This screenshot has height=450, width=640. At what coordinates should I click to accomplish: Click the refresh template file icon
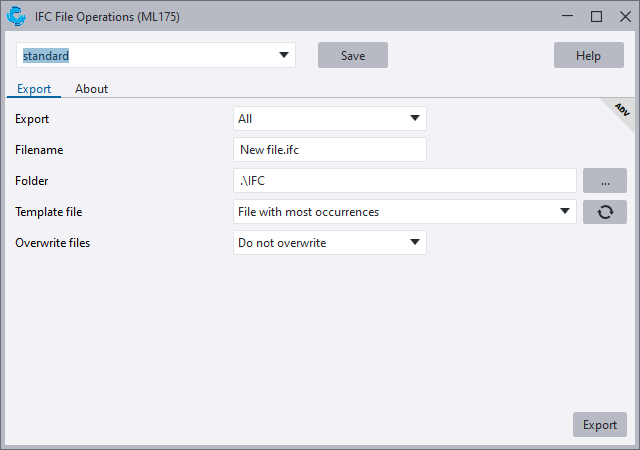click(604, 212)
